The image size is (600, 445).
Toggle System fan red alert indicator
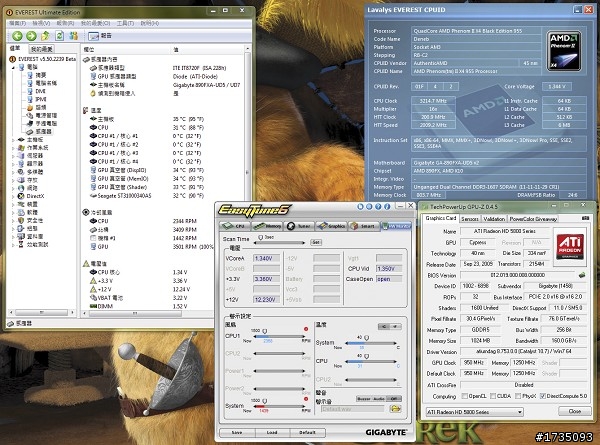tap(306, 399)
